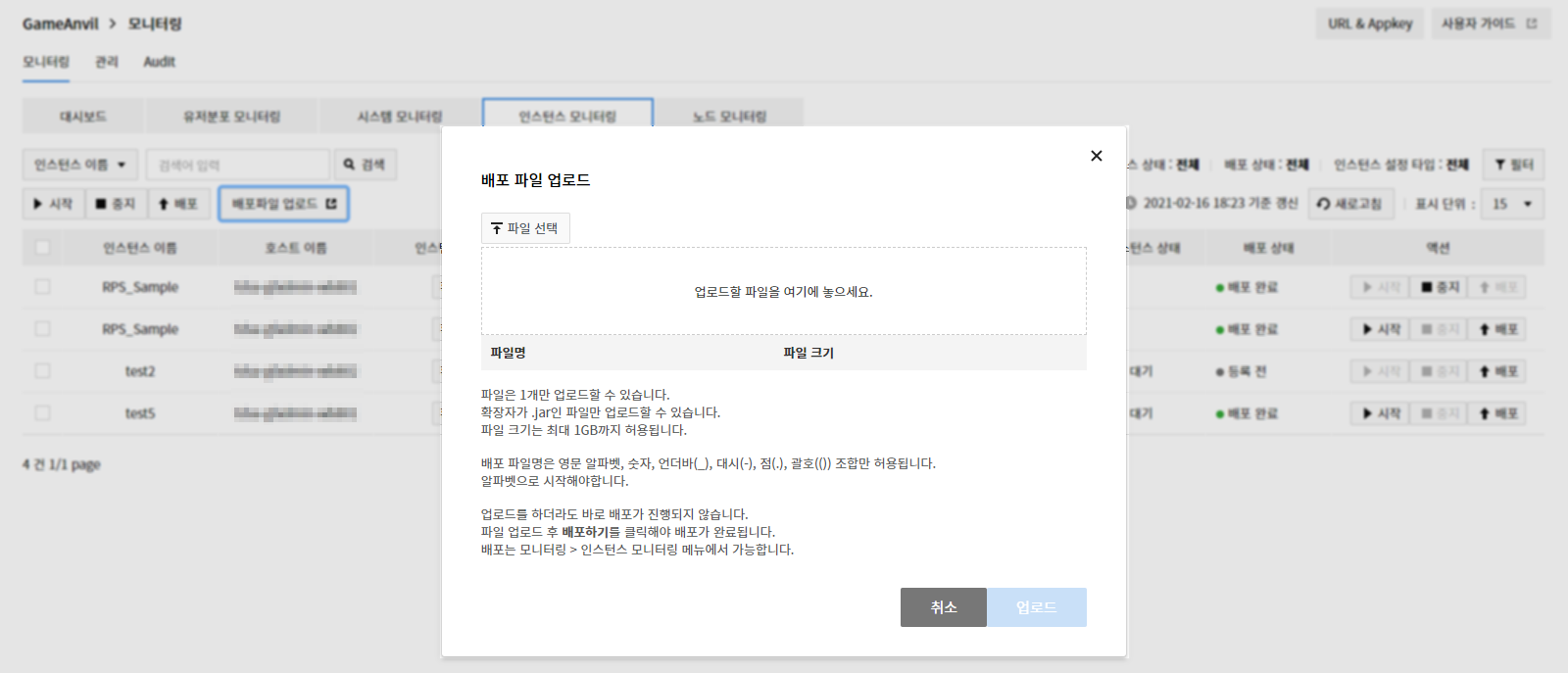Image resolution: width=1568 pixels, height=673 pixels.
Task: Click the 인스턴스 이름 column header
Action: click(140, 248)
